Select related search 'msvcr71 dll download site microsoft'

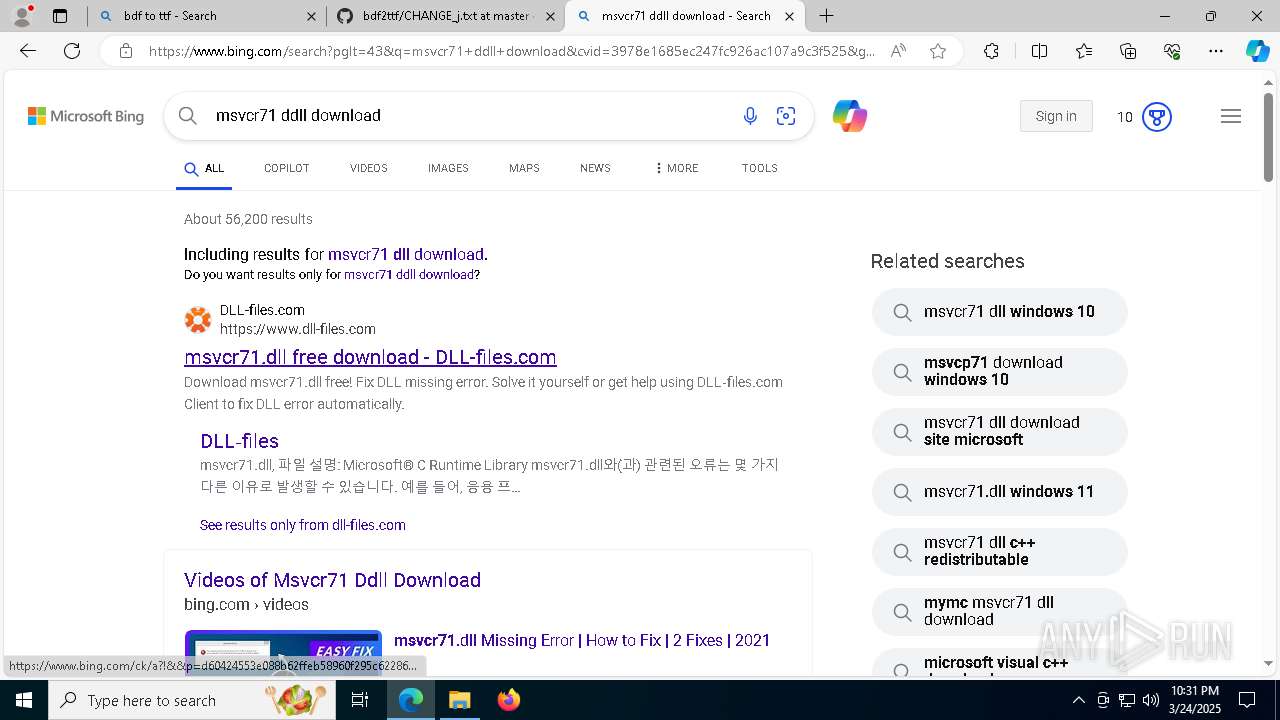1000,431
